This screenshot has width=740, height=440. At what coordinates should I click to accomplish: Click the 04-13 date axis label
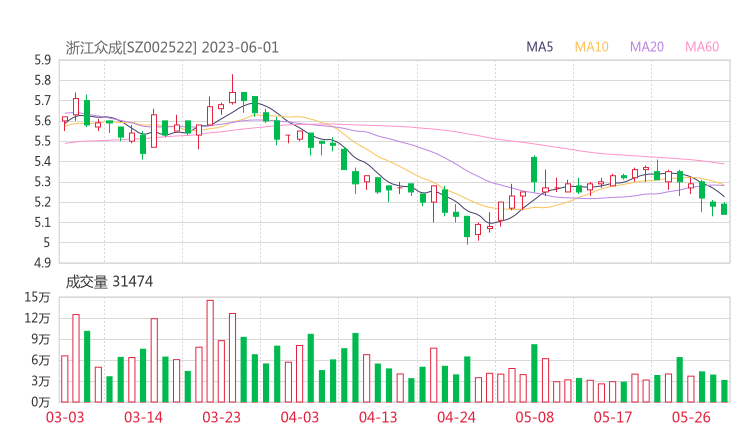coord(378,417)
